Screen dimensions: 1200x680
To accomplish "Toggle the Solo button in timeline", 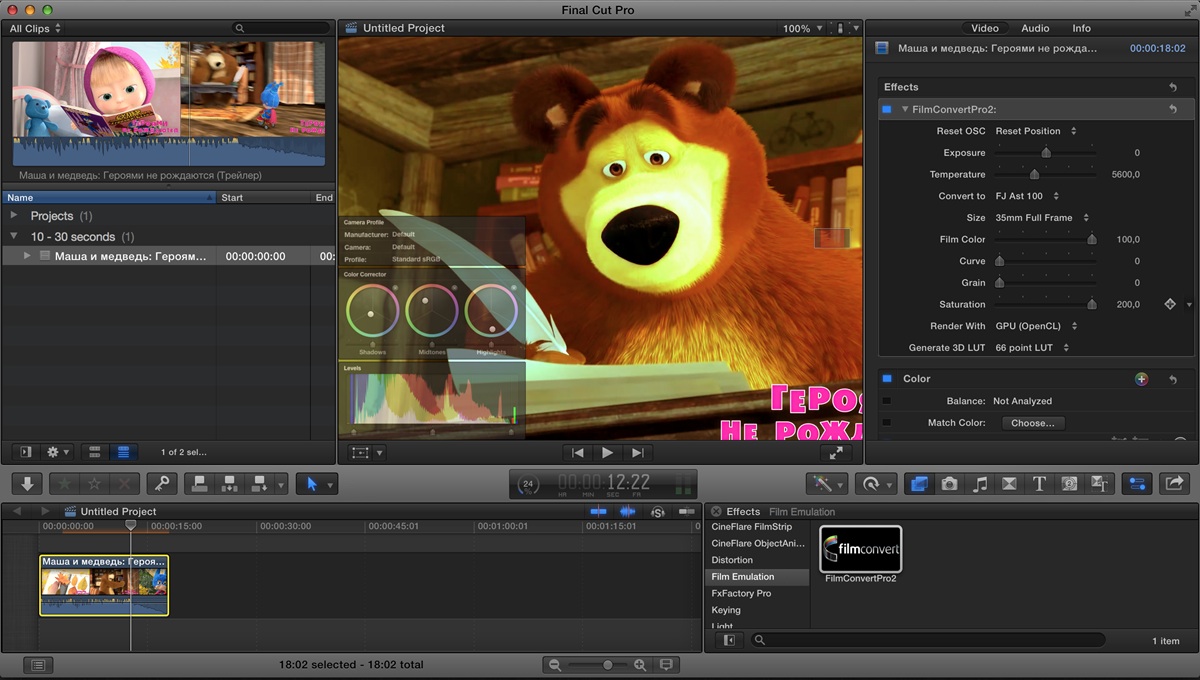I will 658,511.
